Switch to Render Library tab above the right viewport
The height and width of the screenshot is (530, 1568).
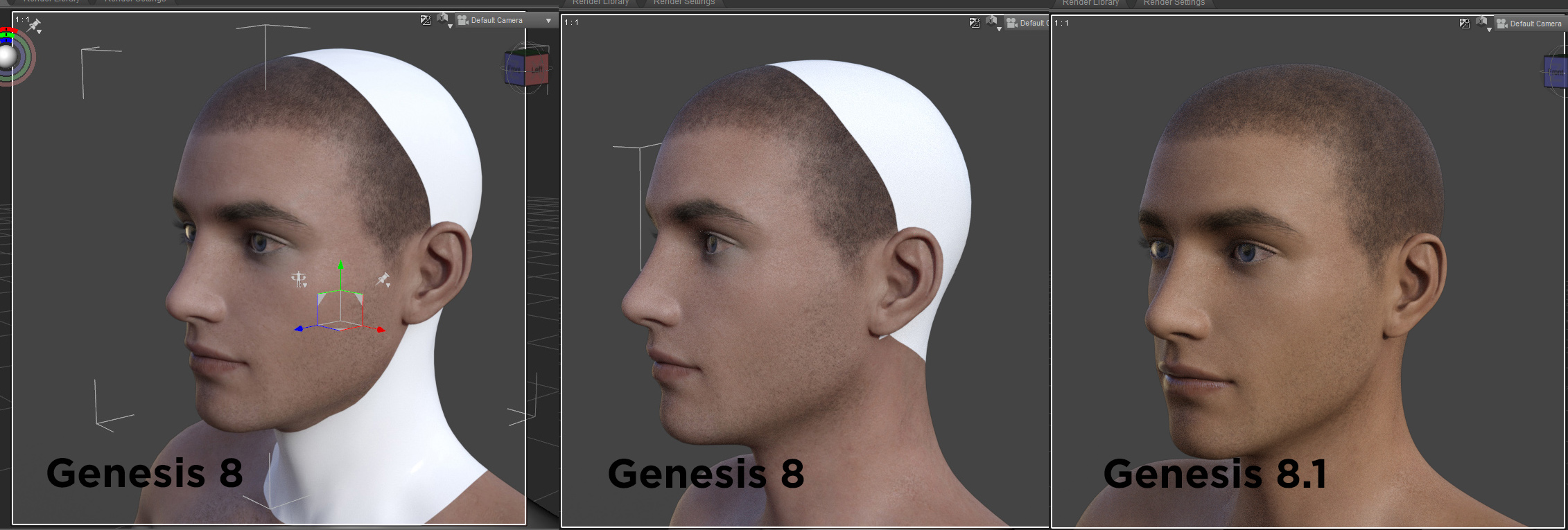pyautogui.click(x=1090, y=3)
